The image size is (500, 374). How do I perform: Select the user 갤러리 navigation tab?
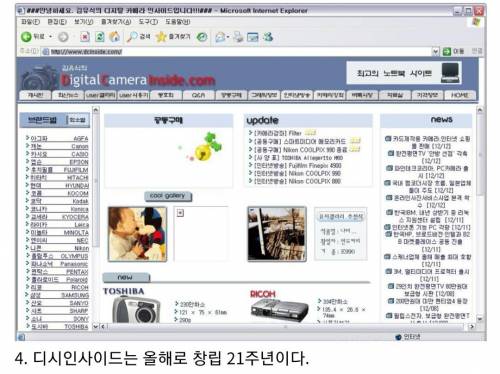100,95
